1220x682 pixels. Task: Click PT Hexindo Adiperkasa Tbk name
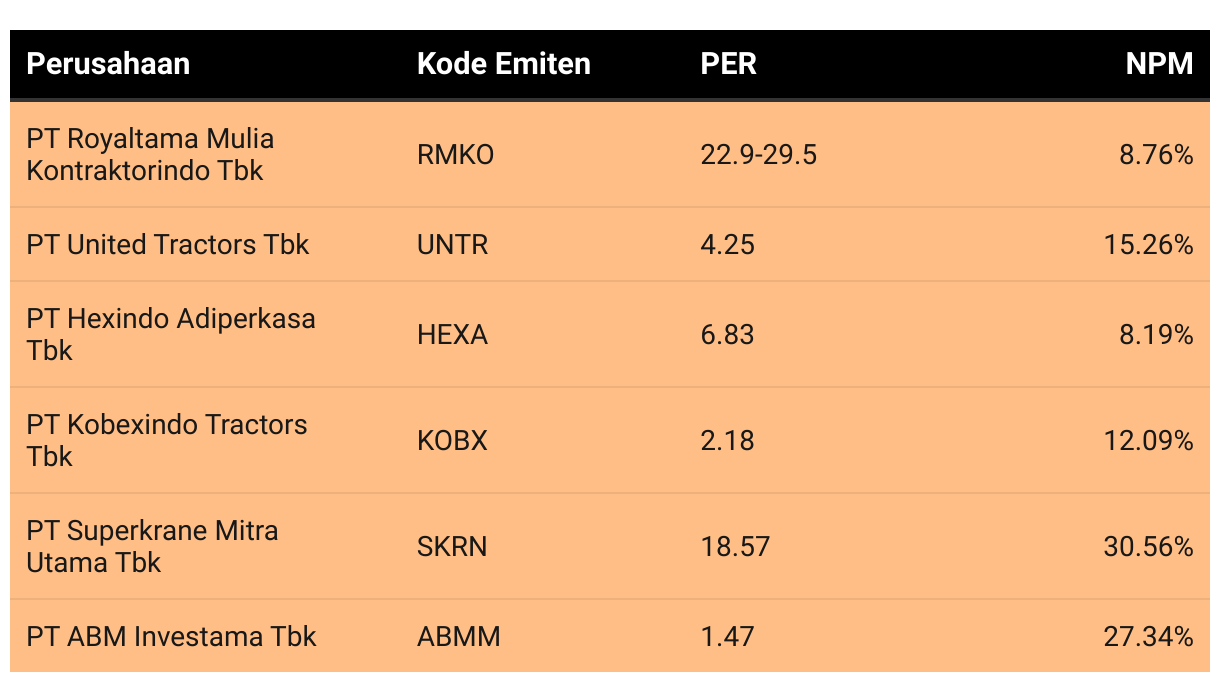(170, 334)
